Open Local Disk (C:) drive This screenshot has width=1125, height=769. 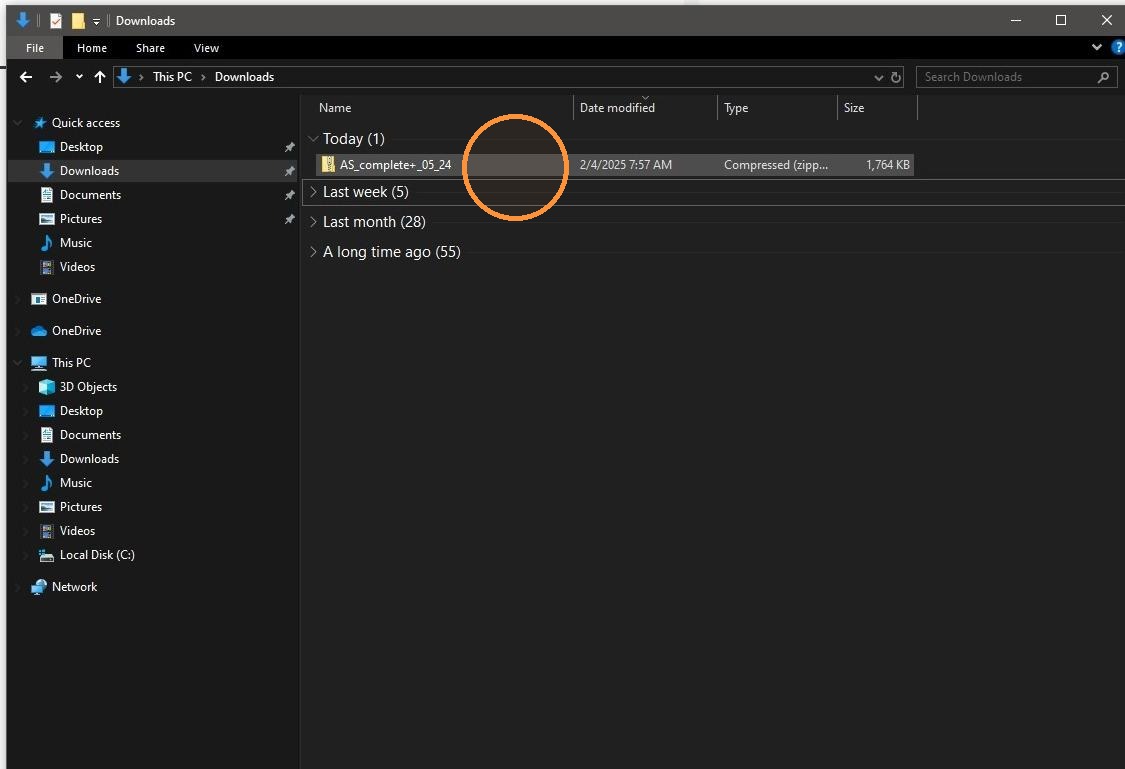tap(97, 555)
